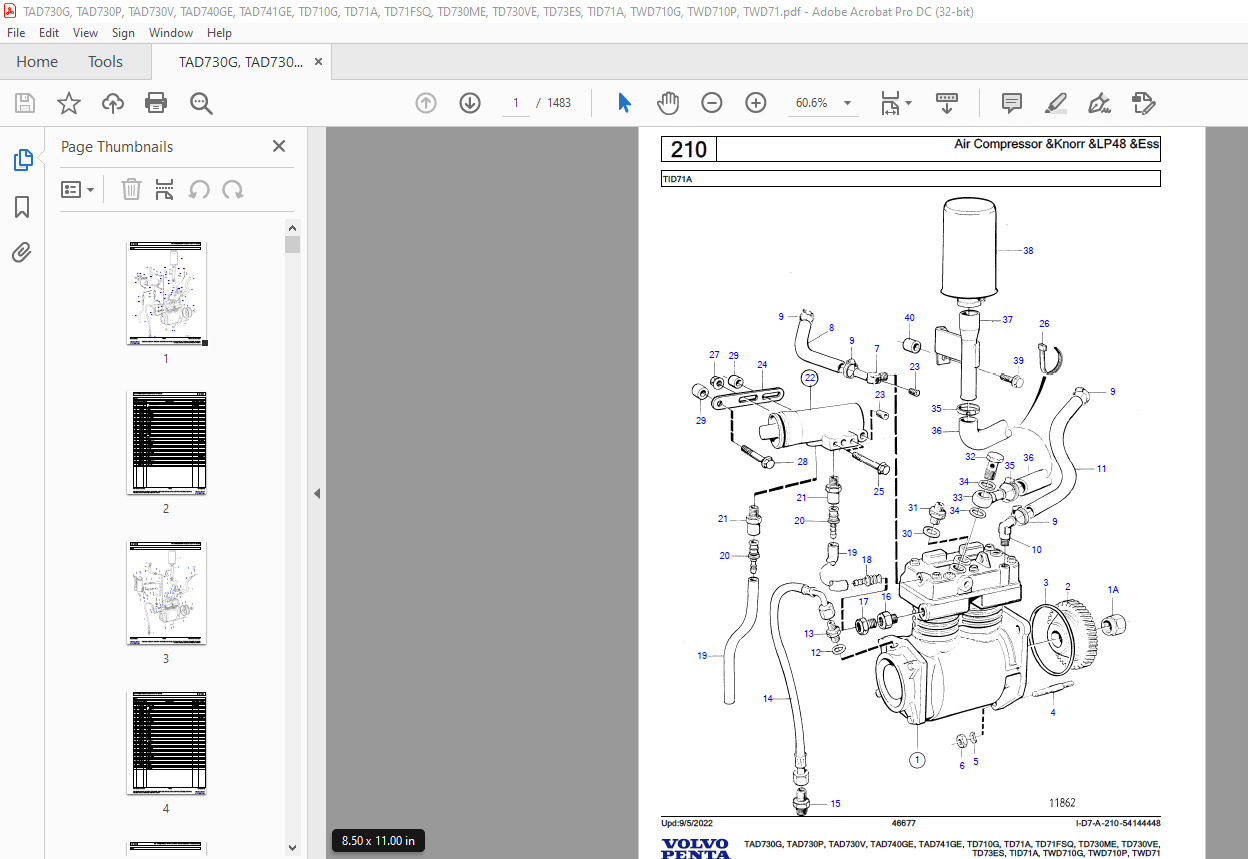Select page 3 thumbnail
Viewport: 1248px width, 859px height.
[x=166, y=593]
